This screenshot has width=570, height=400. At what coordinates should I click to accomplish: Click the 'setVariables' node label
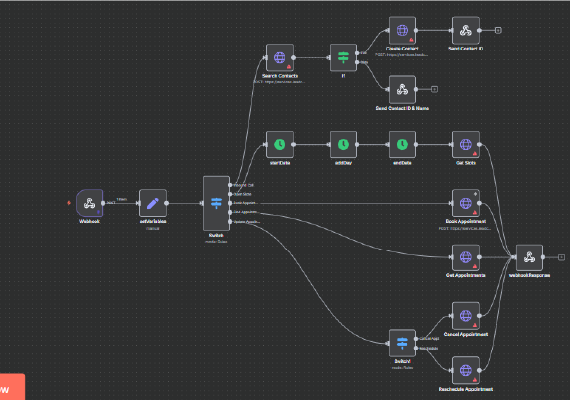[153, 221]
